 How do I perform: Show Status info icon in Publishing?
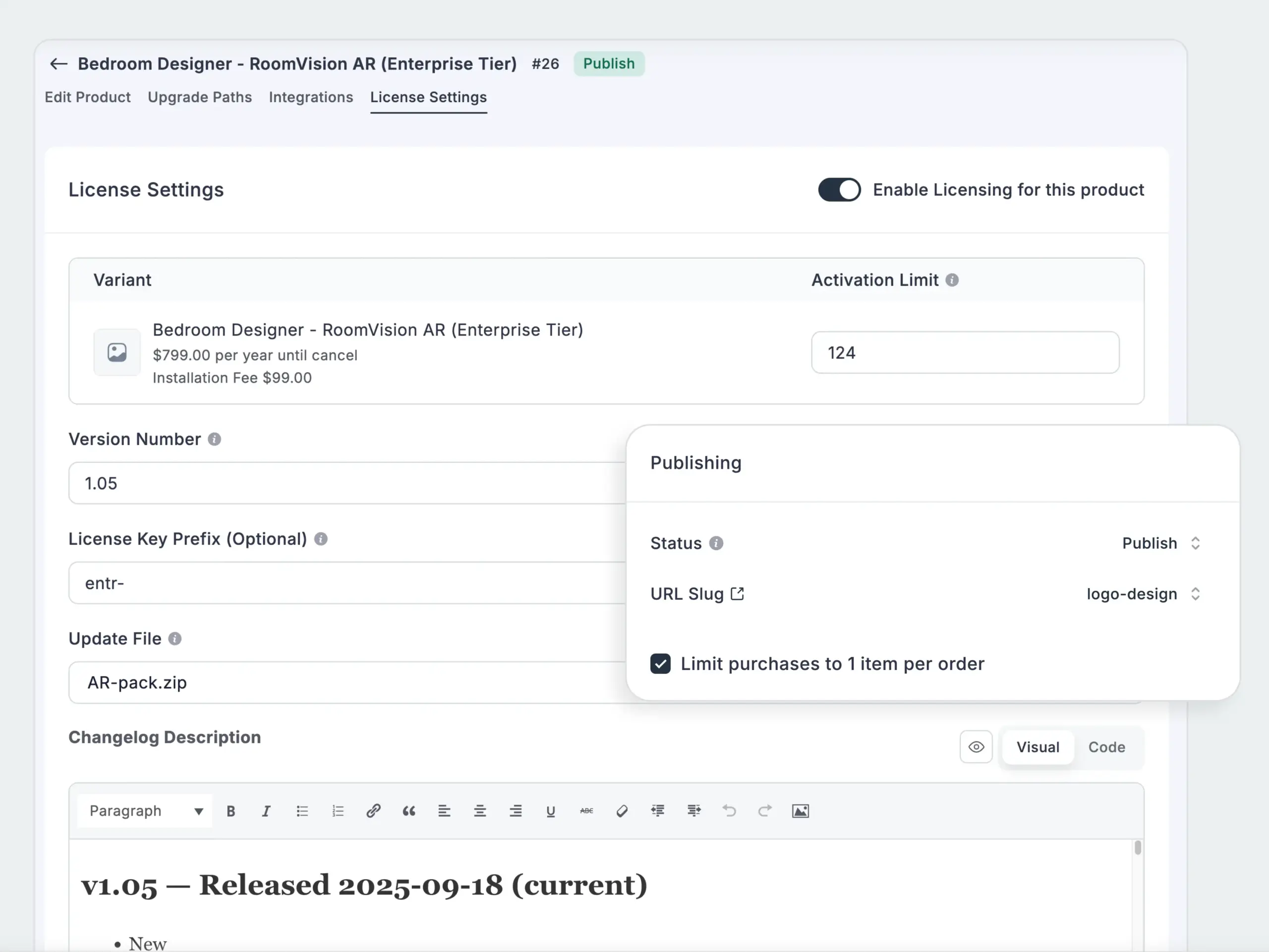pyautogui.click(x=716, y=543)
